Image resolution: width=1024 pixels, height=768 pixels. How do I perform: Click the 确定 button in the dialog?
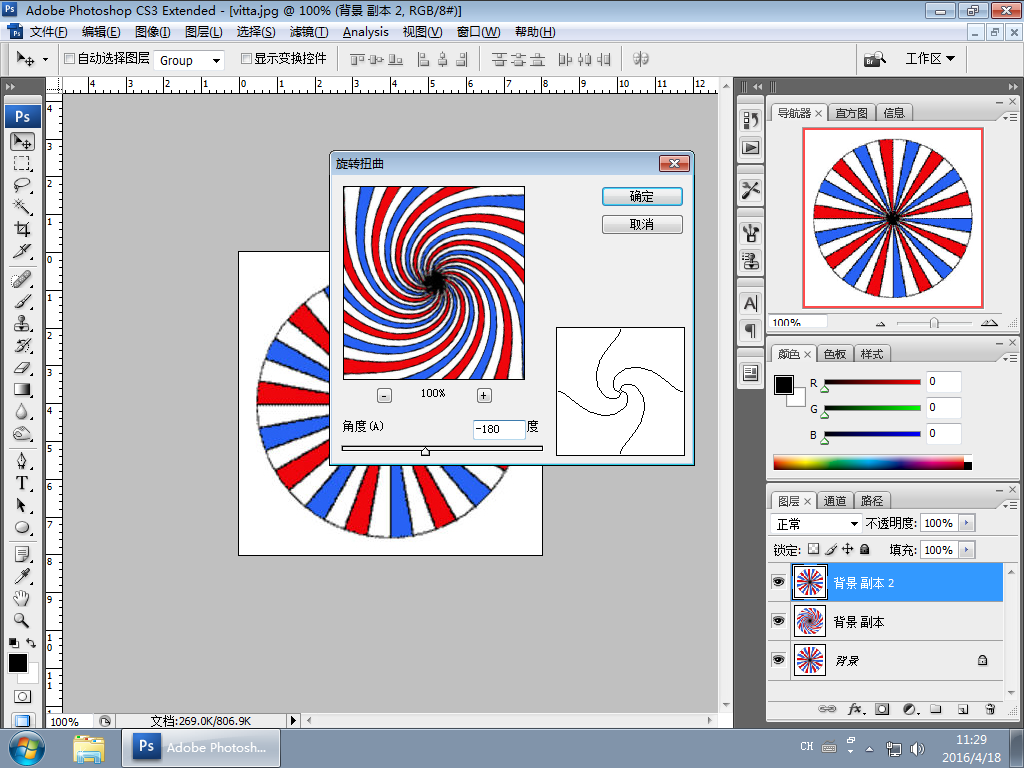click(642, 197)
